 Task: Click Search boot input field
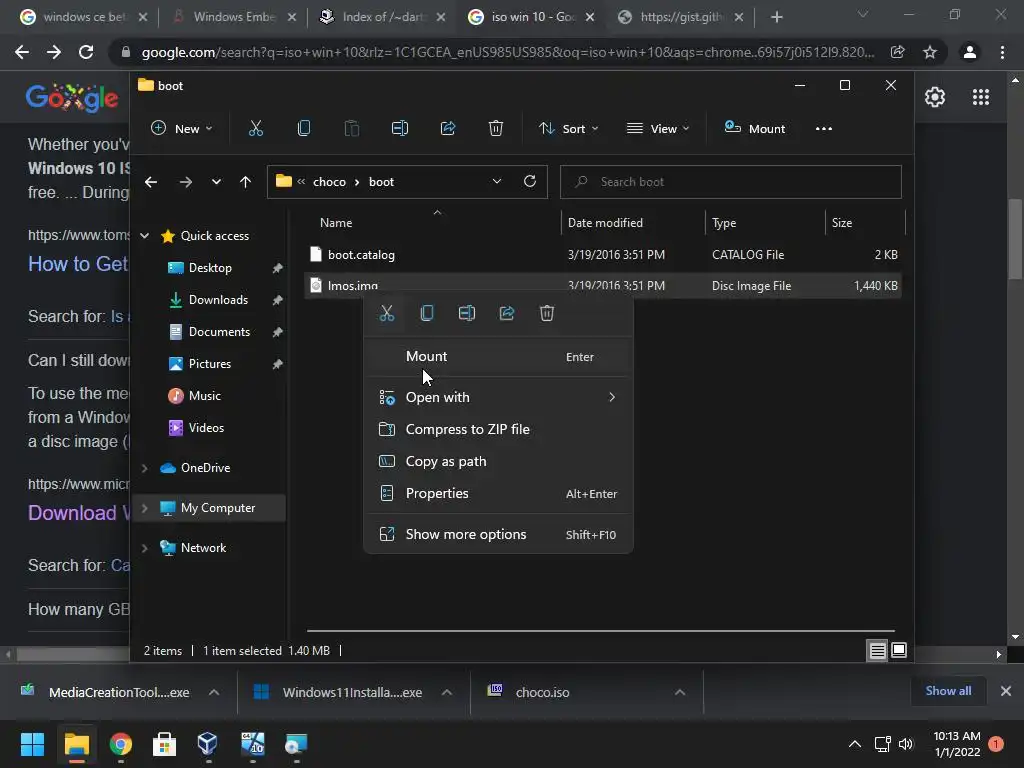coord(731,182)
